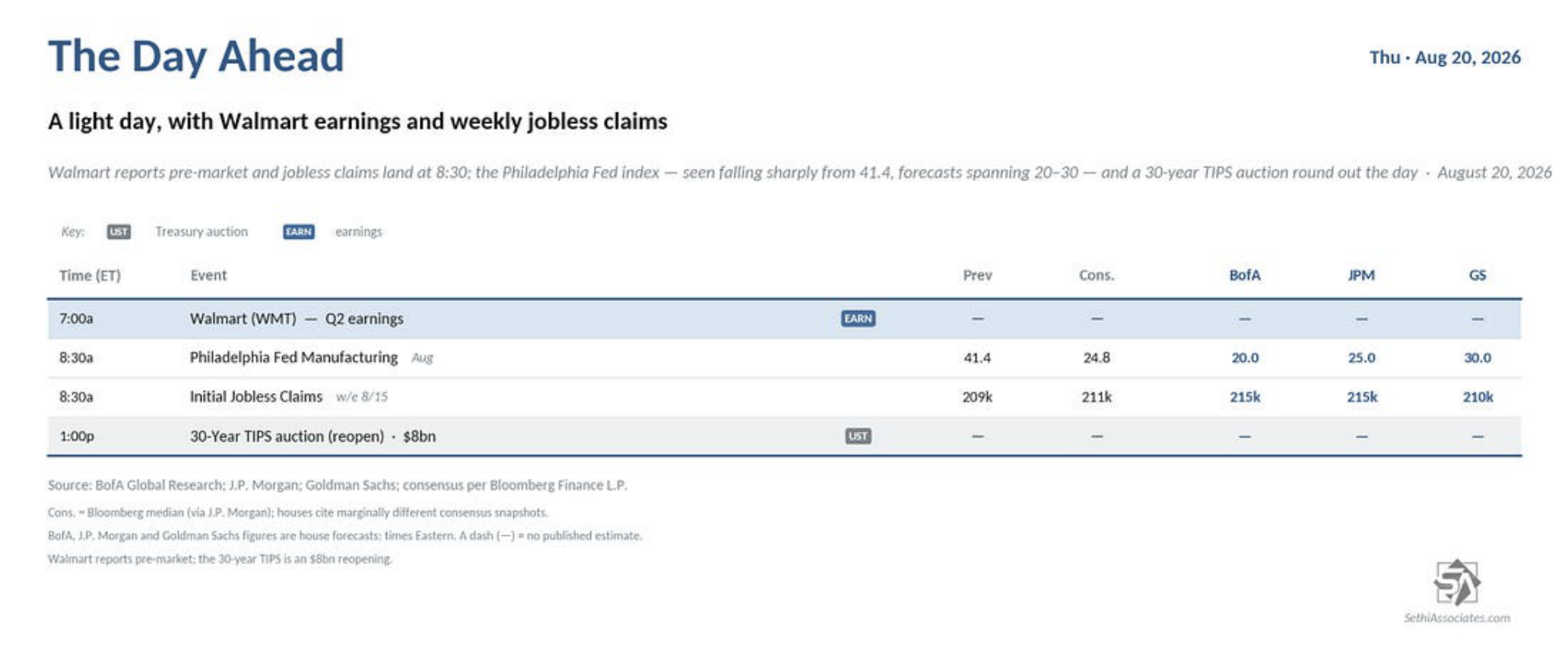Click the GS jobless claims forecast 210k

point(1478,397)
